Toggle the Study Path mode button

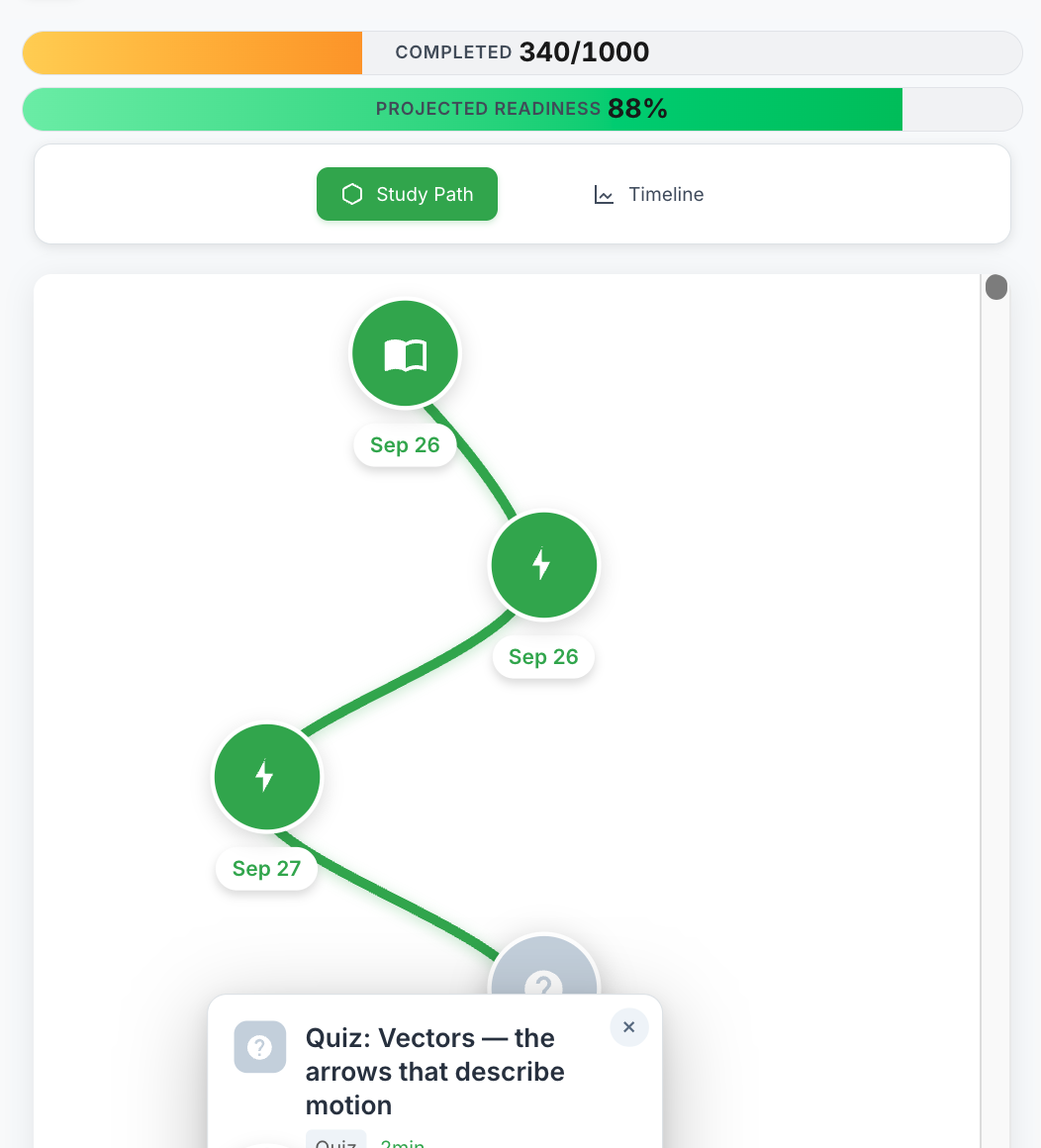407,194
